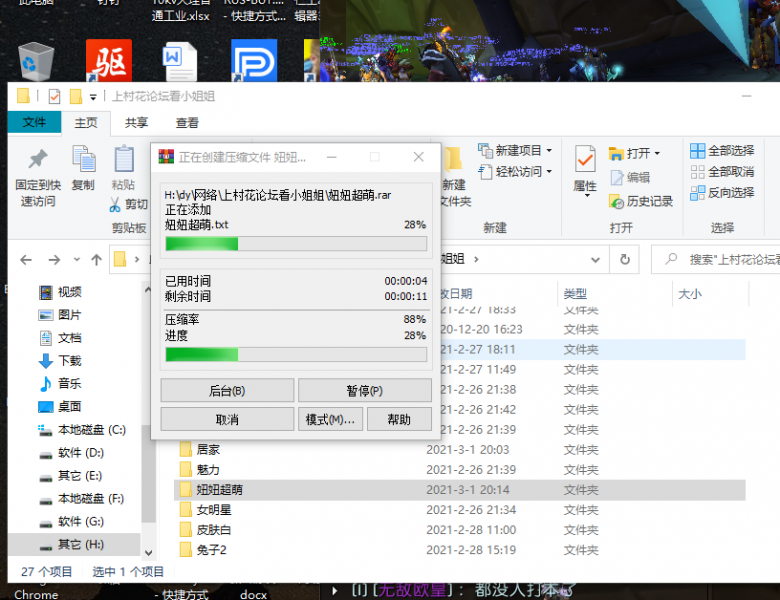Switch to the Share (共享) ribbon tab
The height and width of the screenshot is (600, 780).
pos(136,122)
